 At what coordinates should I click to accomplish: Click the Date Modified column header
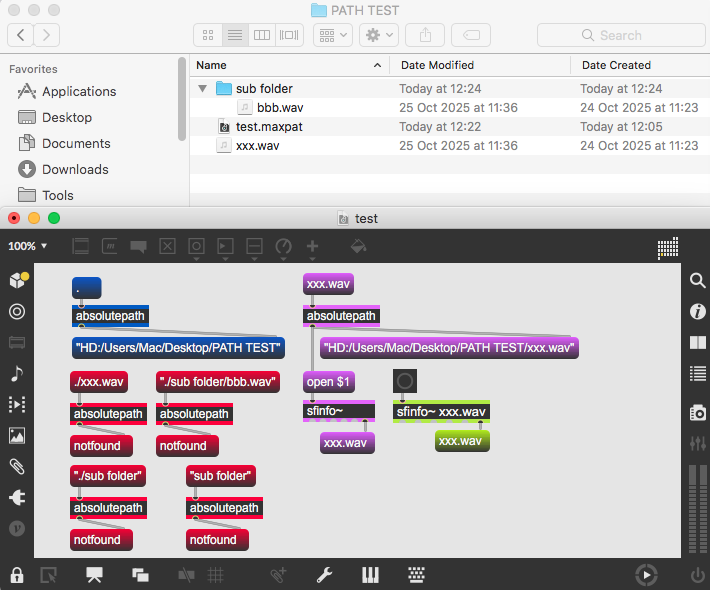click(437, 65)
